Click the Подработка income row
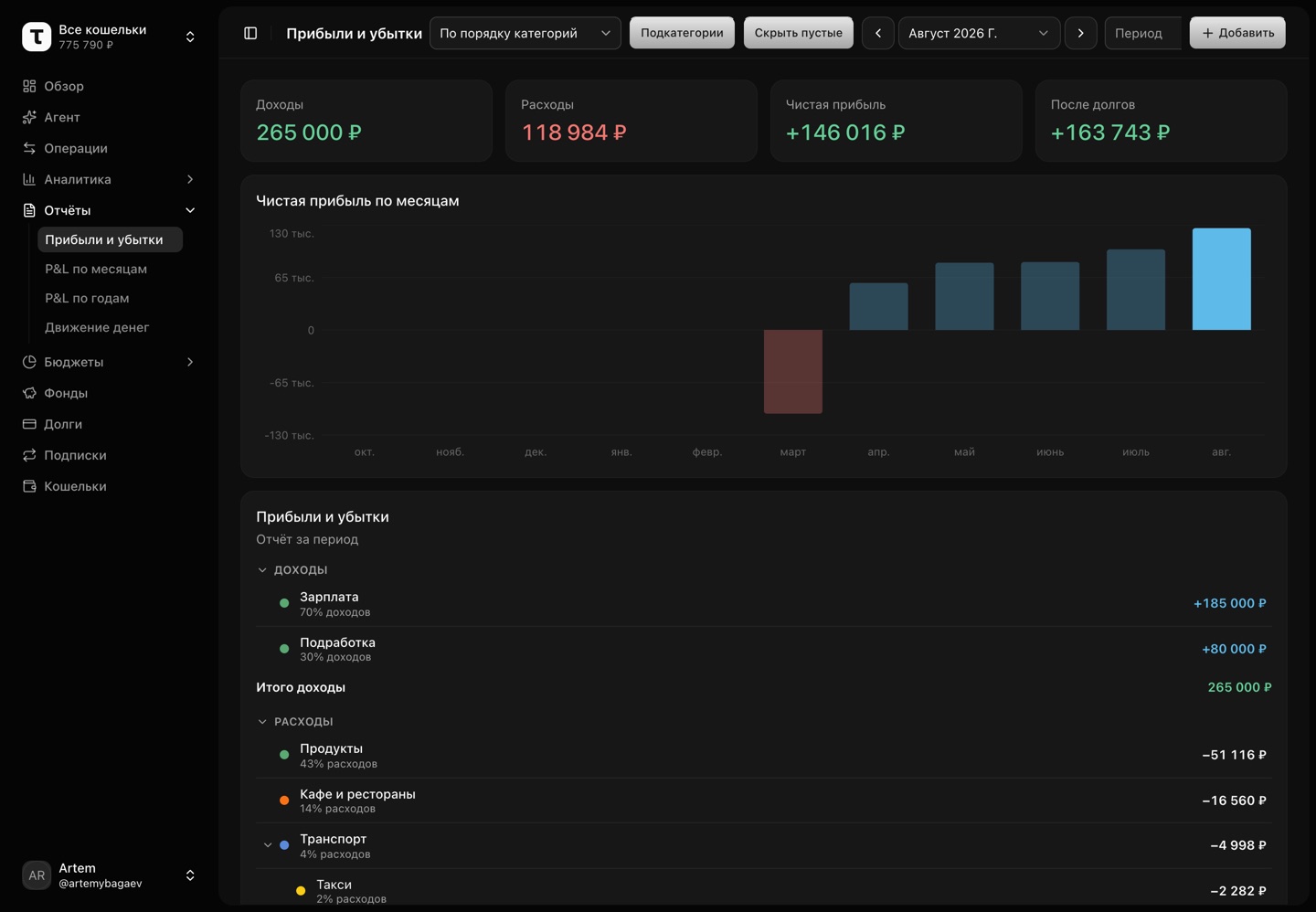The image size is (1316, 912). (764, 649)
